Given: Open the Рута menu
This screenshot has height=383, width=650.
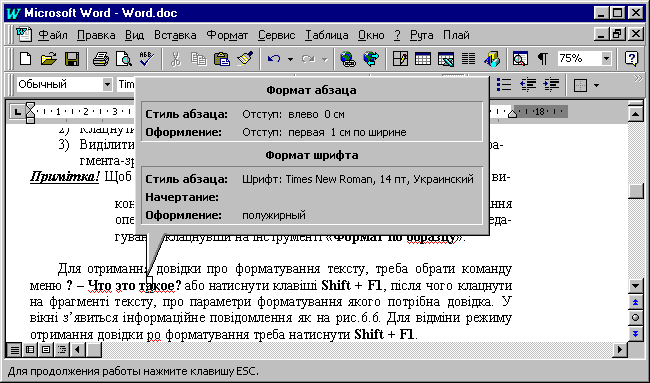Looking at the screenshot, I should (422, 35).
